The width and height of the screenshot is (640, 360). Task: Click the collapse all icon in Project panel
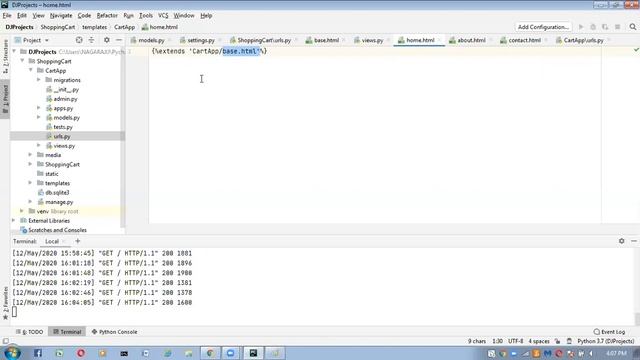[x=91, y=40]
